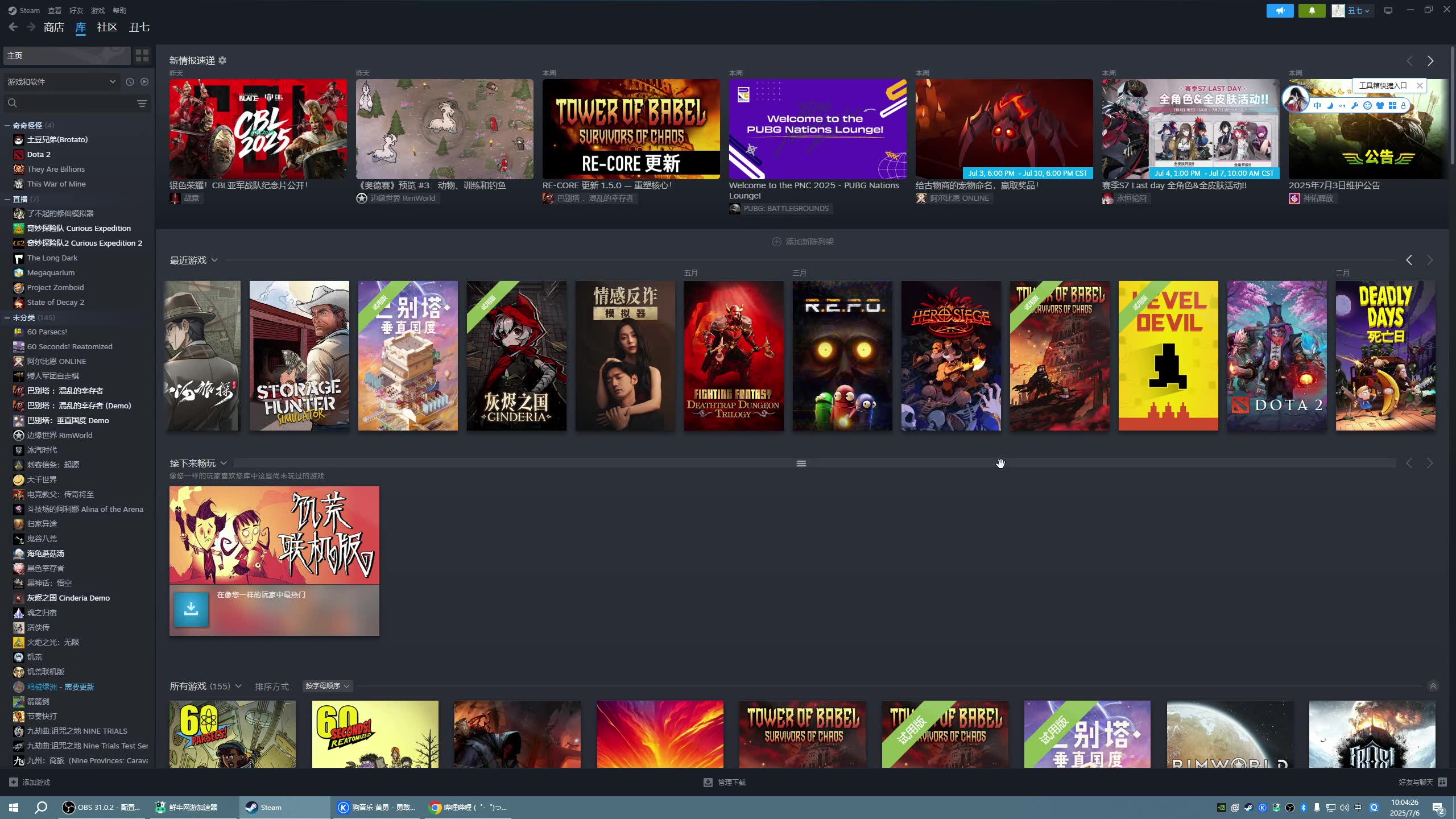The width and height of the screenshot is (1456, 819).
Task: Show next news items with right arrow
Action: click(x=1430, y=61)
